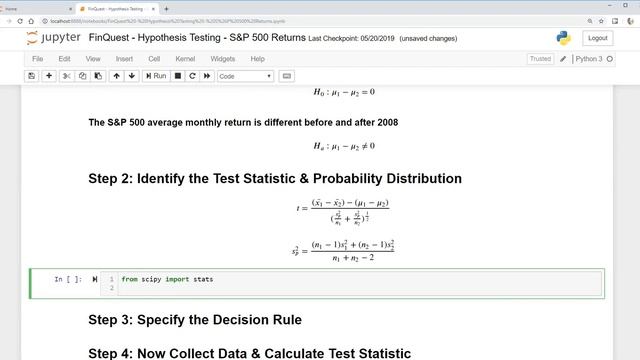The width and height of the screenshot is (640, 360).
Task: Move selected cell up arrow
Action: 116,76
